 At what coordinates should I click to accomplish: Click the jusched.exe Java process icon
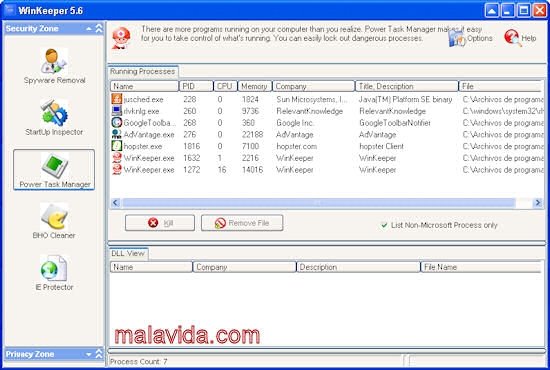[x=116, y=99]
